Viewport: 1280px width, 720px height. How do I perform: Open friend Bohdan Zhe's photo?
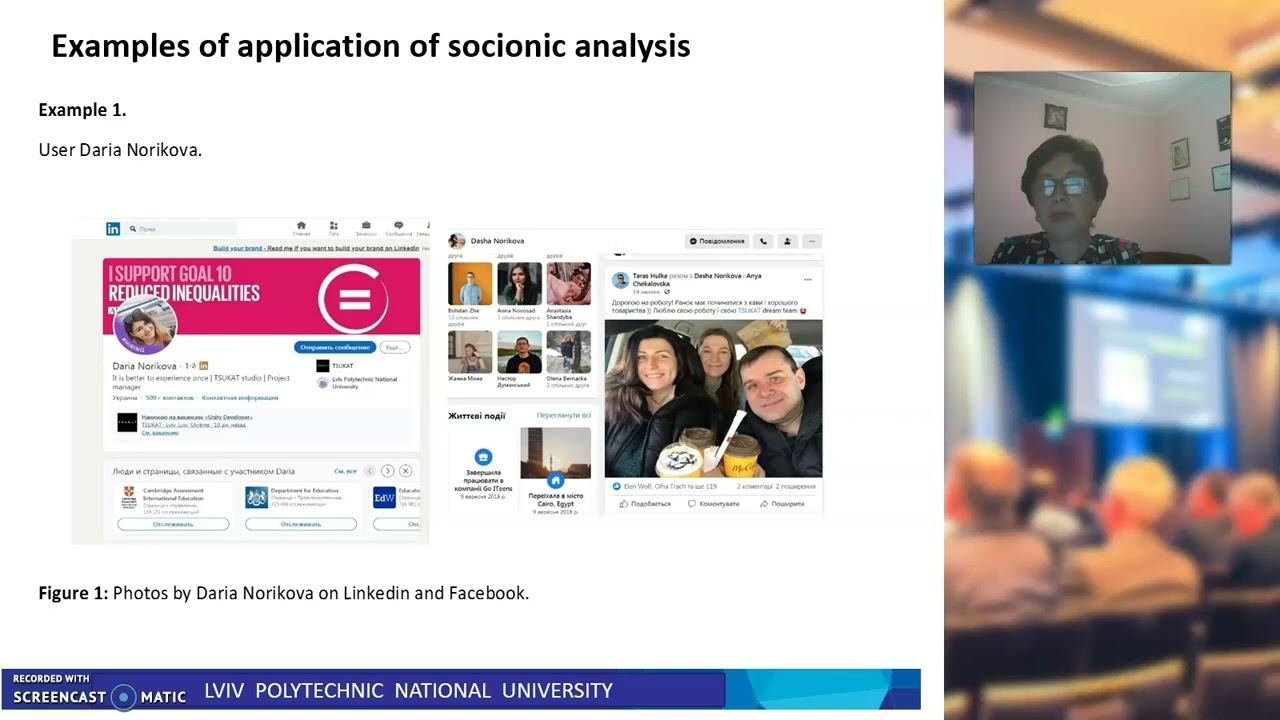tap(470, 283)
